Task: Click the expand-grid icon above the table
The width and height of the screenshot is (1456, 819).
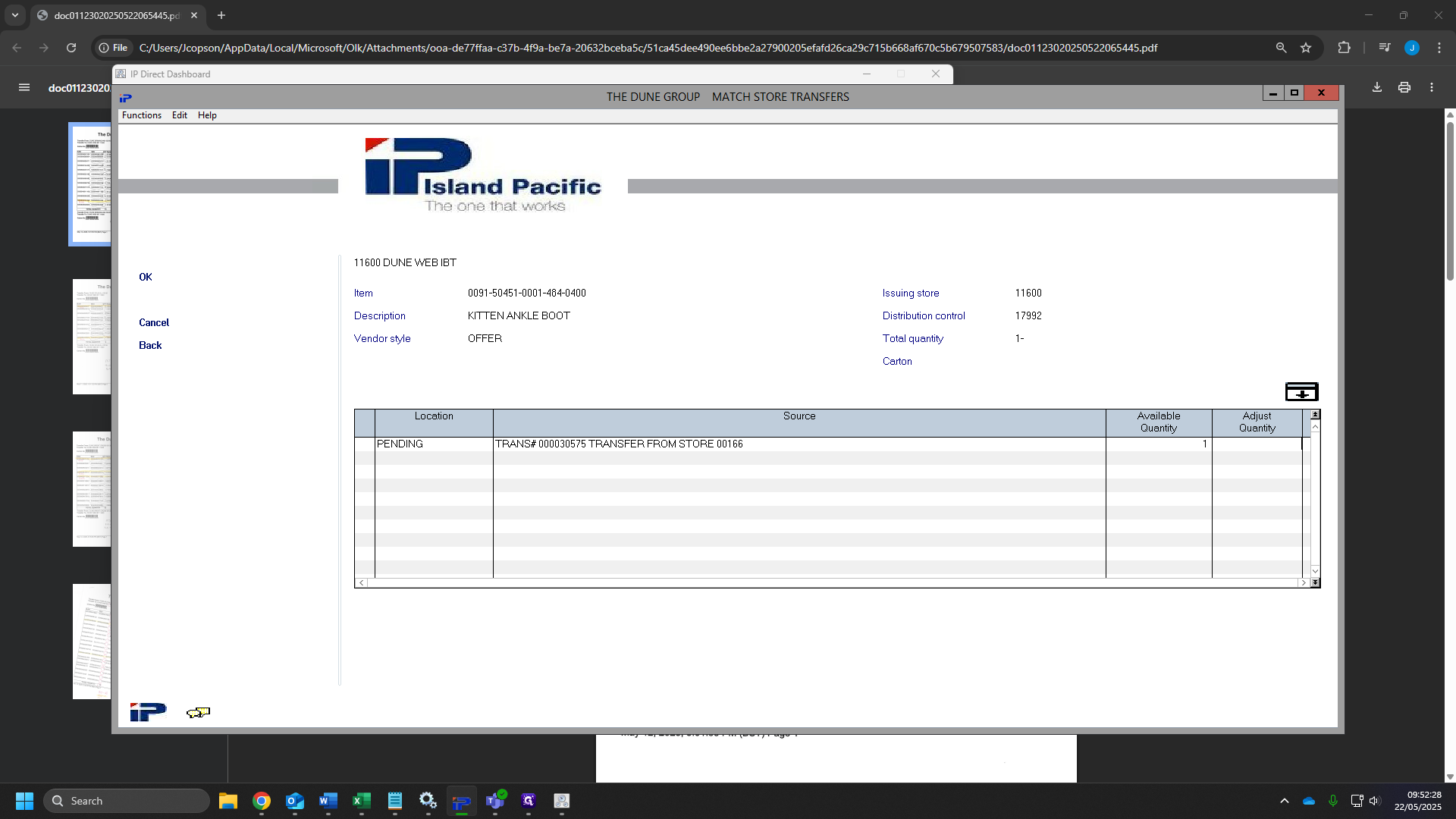Action: click(x=1301, y=391)
